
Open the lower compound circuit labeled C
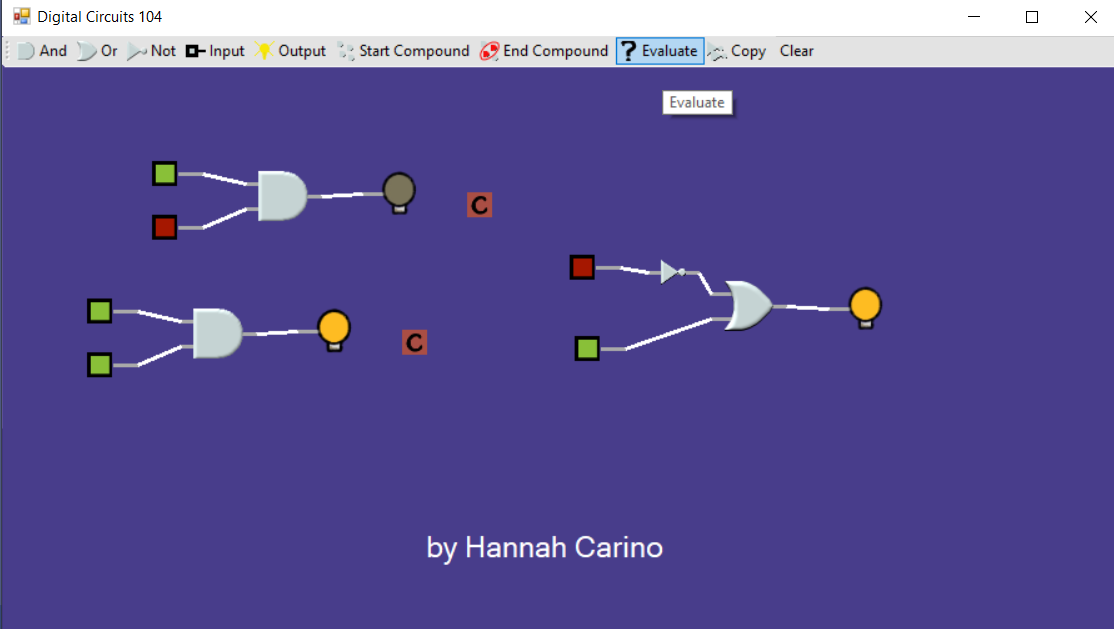[x=413, y=342]
